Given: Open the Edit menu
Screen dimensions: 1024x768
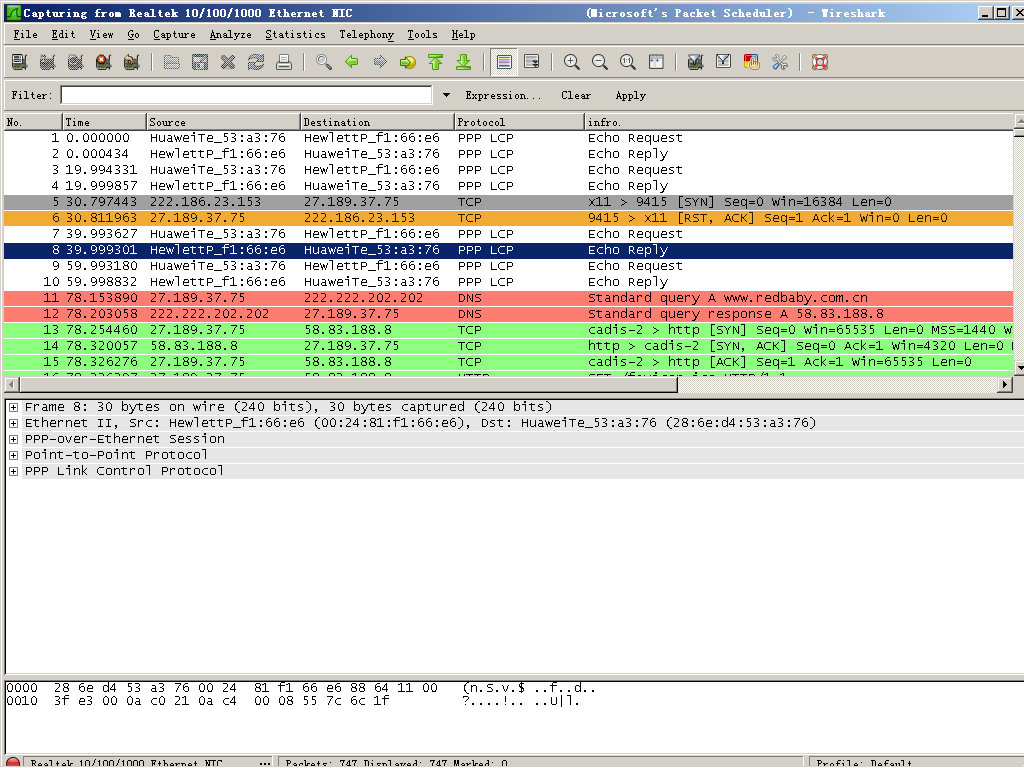Looking at the screenshot, I should coord(63,35).
